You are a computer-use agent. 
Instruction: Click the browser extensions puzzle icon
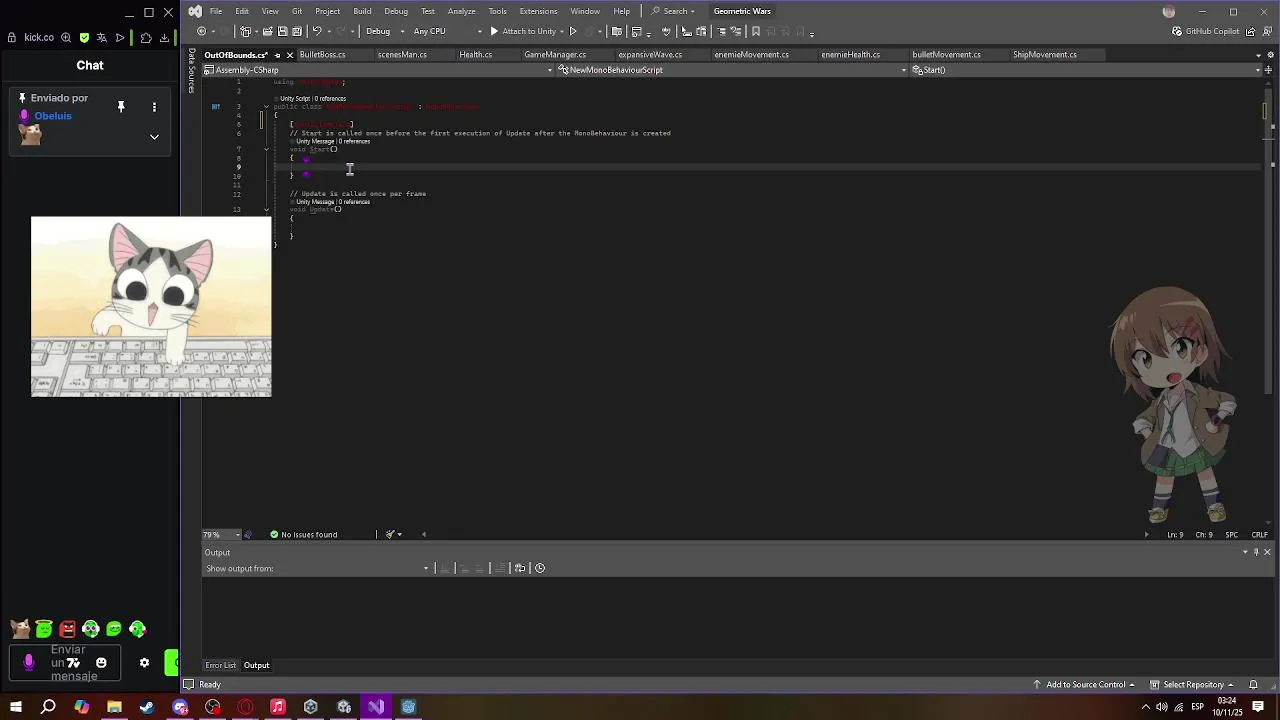point(146,38)
